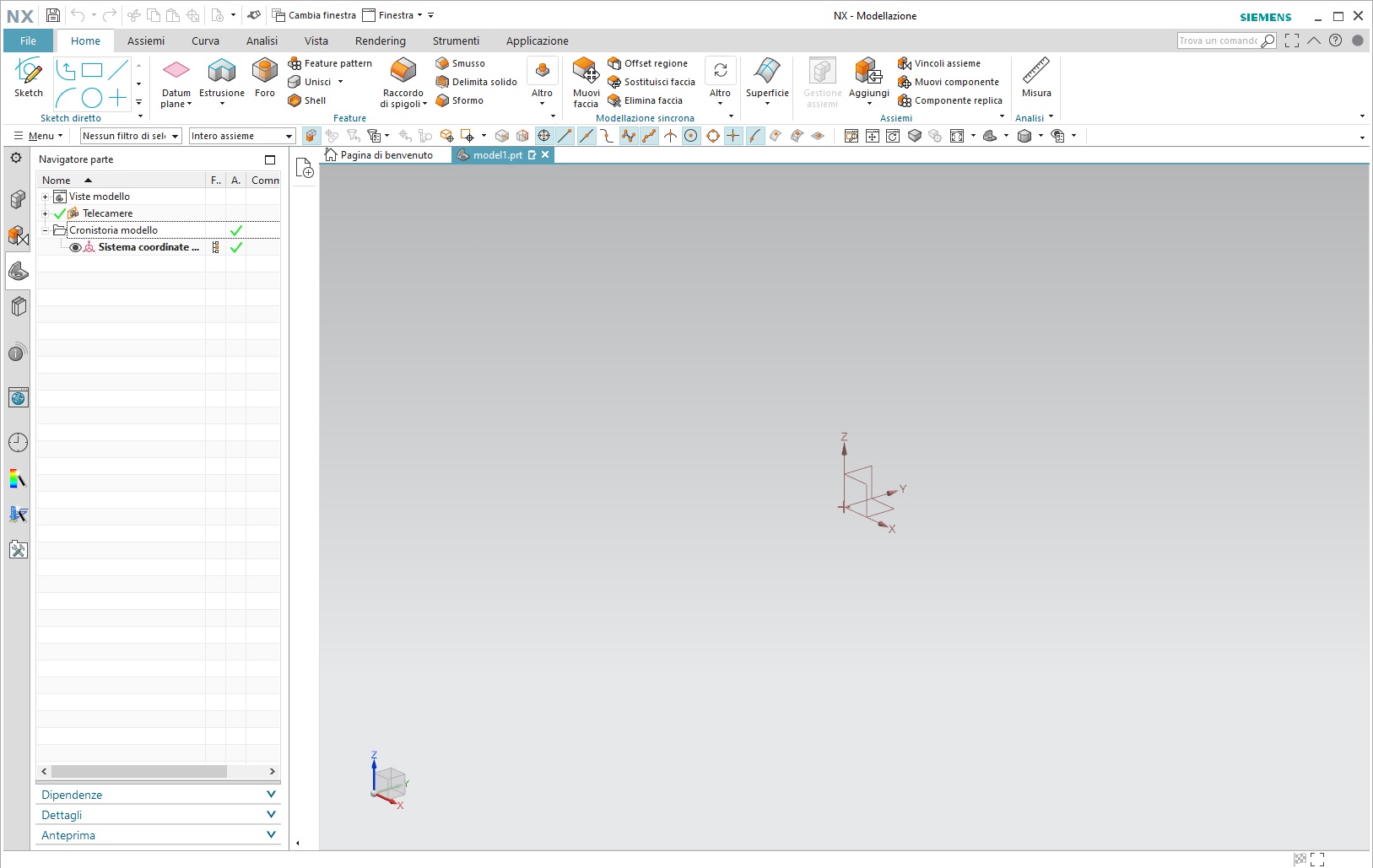Select Raccordo di spigoli edge blend

403,84
